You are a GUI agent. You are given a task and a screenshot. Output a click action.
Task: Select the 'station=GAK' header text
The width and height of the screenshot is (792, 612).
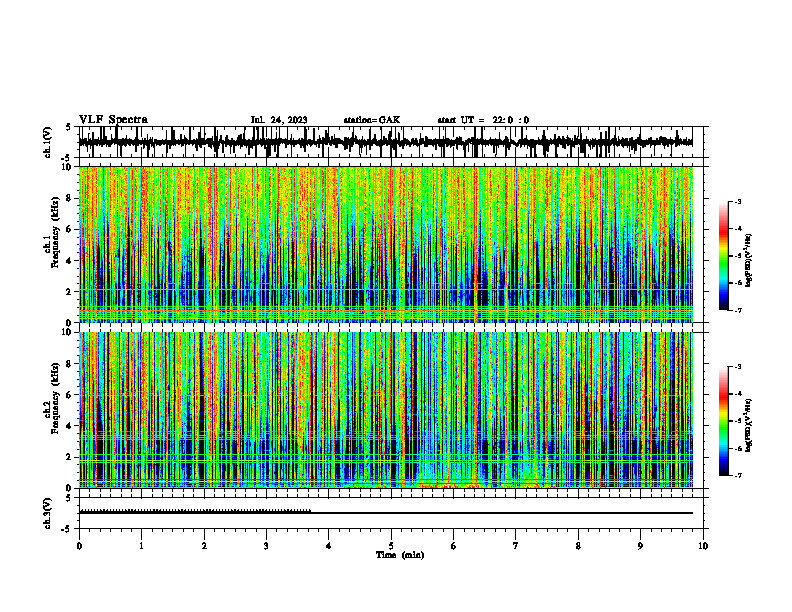tap(372, 120)
